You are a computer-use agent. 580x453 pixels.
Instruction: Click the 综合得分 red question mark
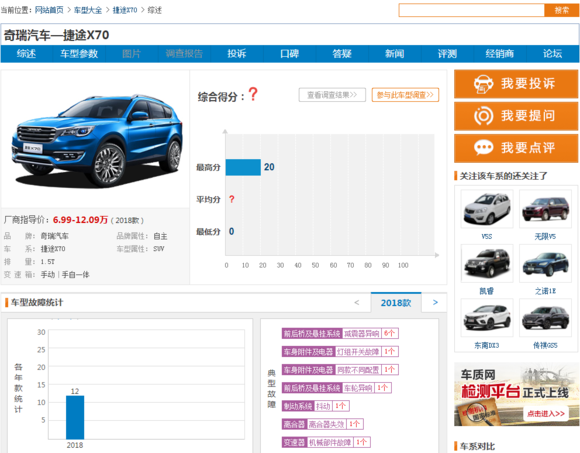coord(253,94)
